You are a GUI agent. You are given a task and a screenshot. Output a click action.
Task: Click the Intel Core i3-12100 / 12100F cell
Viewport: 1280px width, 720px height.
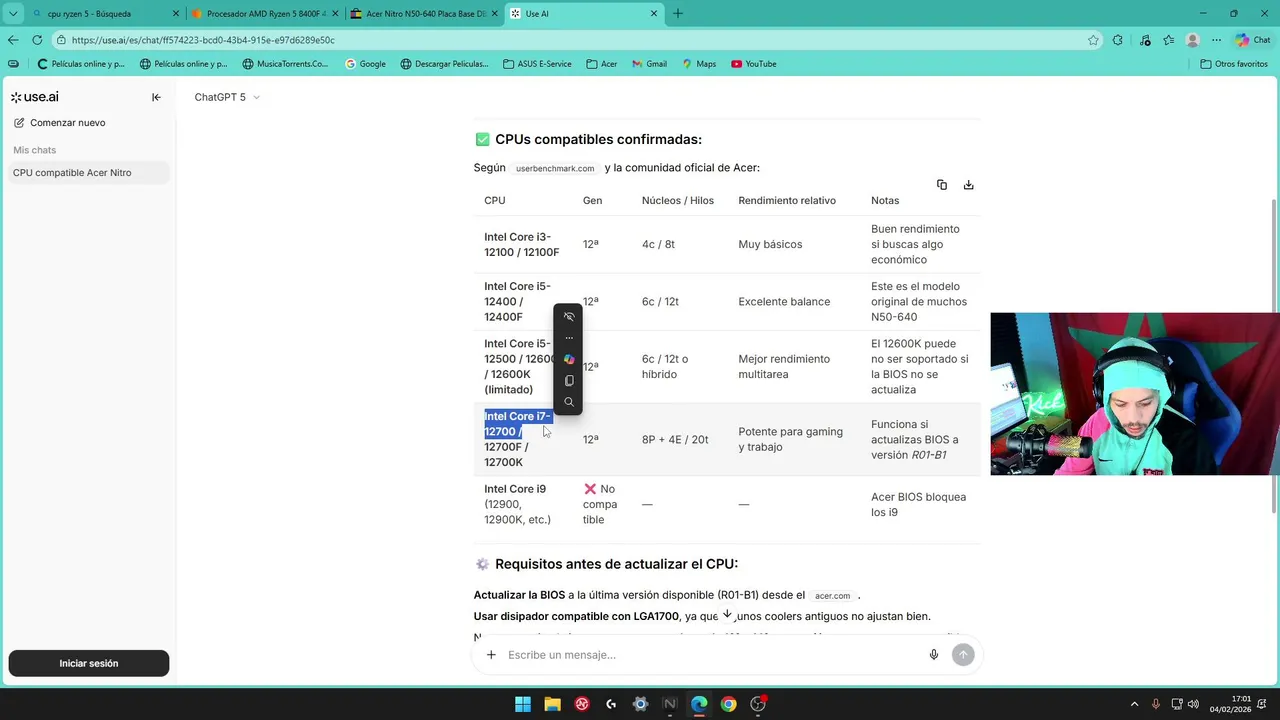(522, 244)
